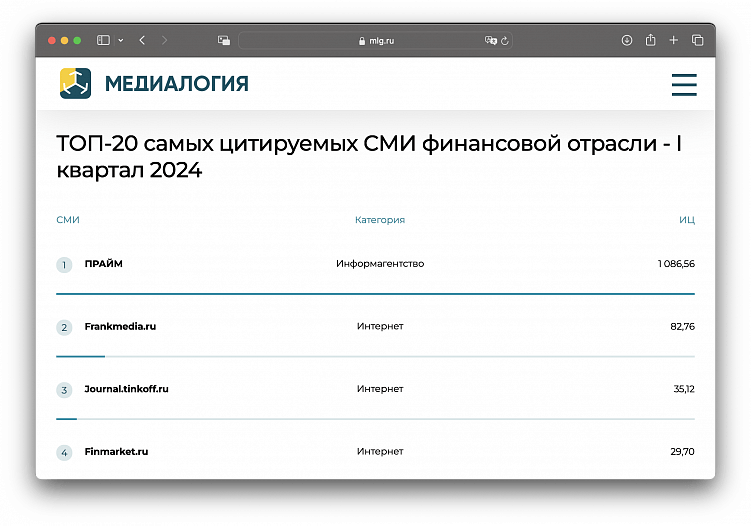The width and height of the screenshot is (751, 526).
Task: Click the ТОП-20 самых цитируемых СМИ heading
Action: [369, 157]
